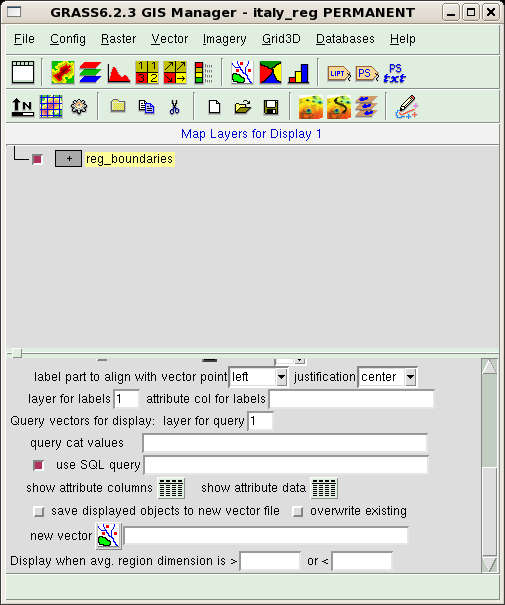The image size is (505, 605).
Task: Check overwrite existing option
Action: tap(297, 512)
